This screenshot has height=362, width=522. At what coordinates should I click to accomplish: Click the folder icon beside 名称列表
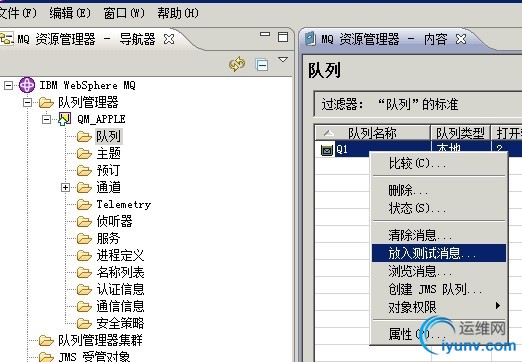(x=84, y=273)
